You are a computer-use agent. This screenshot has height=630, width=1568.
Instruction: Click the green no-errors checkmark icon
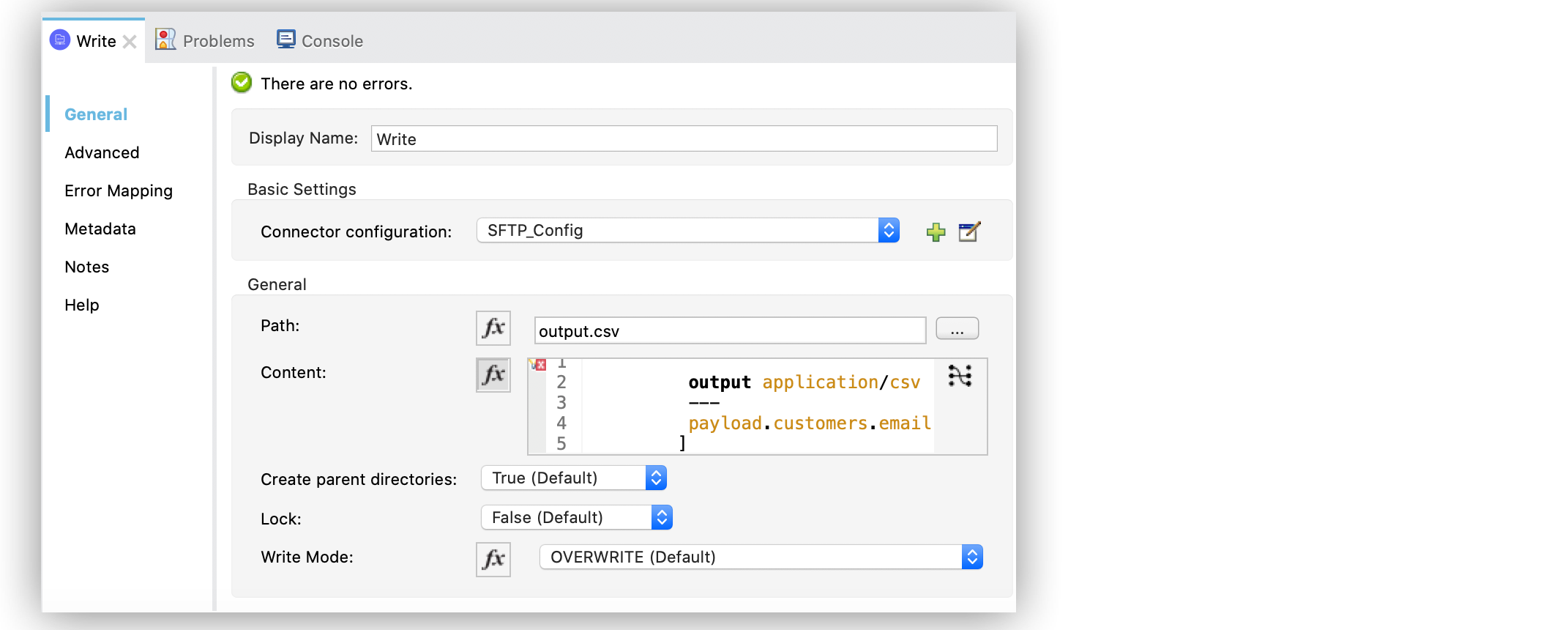point(242,83)
